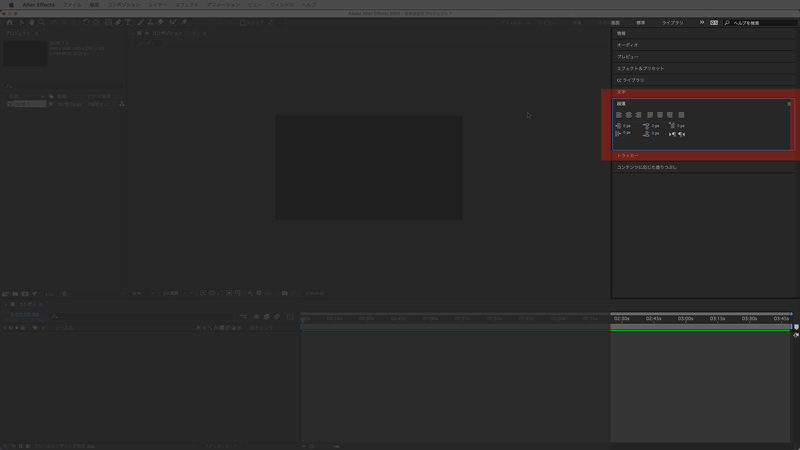Select the Selection arrow tool

pyautogui.click(x=21, y=21)
